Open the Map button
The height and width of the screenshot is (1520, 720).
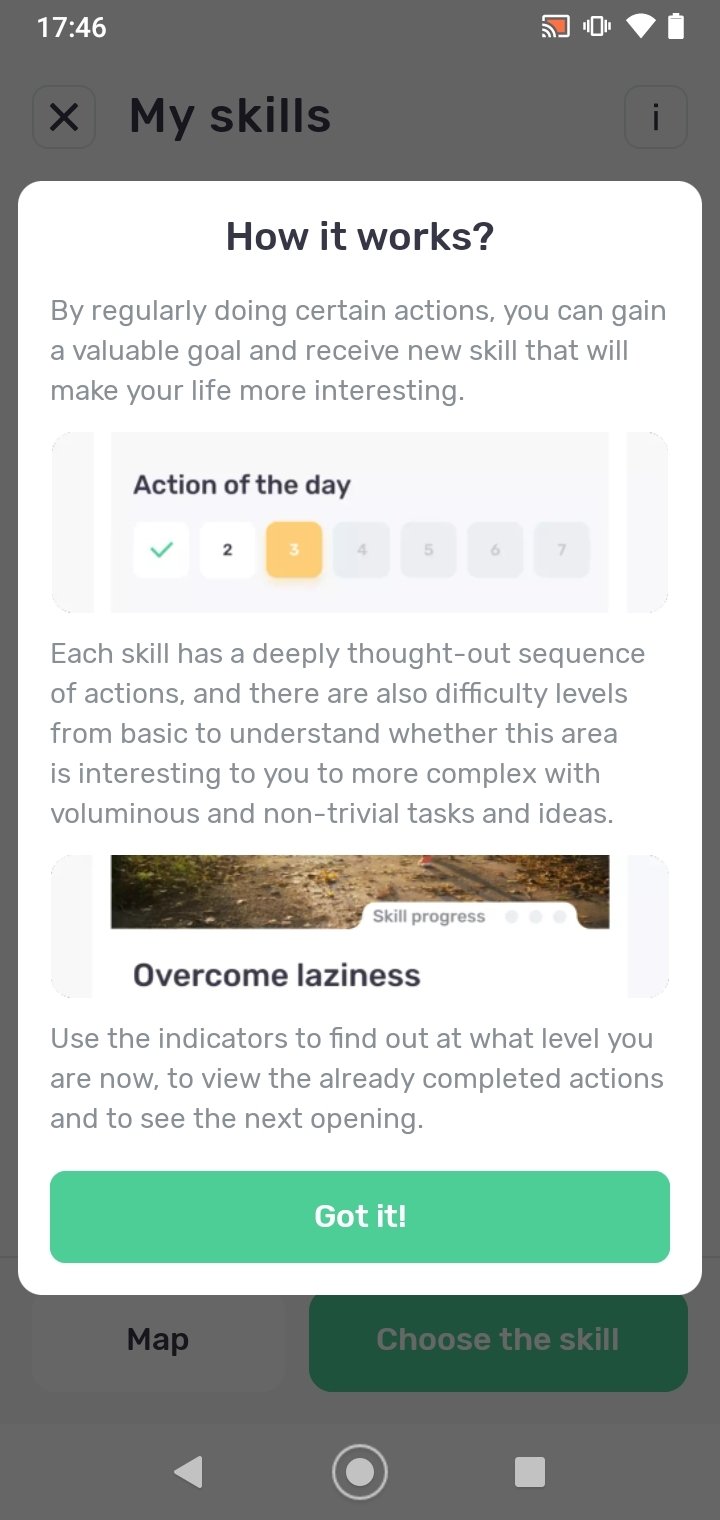point(158,1340)
